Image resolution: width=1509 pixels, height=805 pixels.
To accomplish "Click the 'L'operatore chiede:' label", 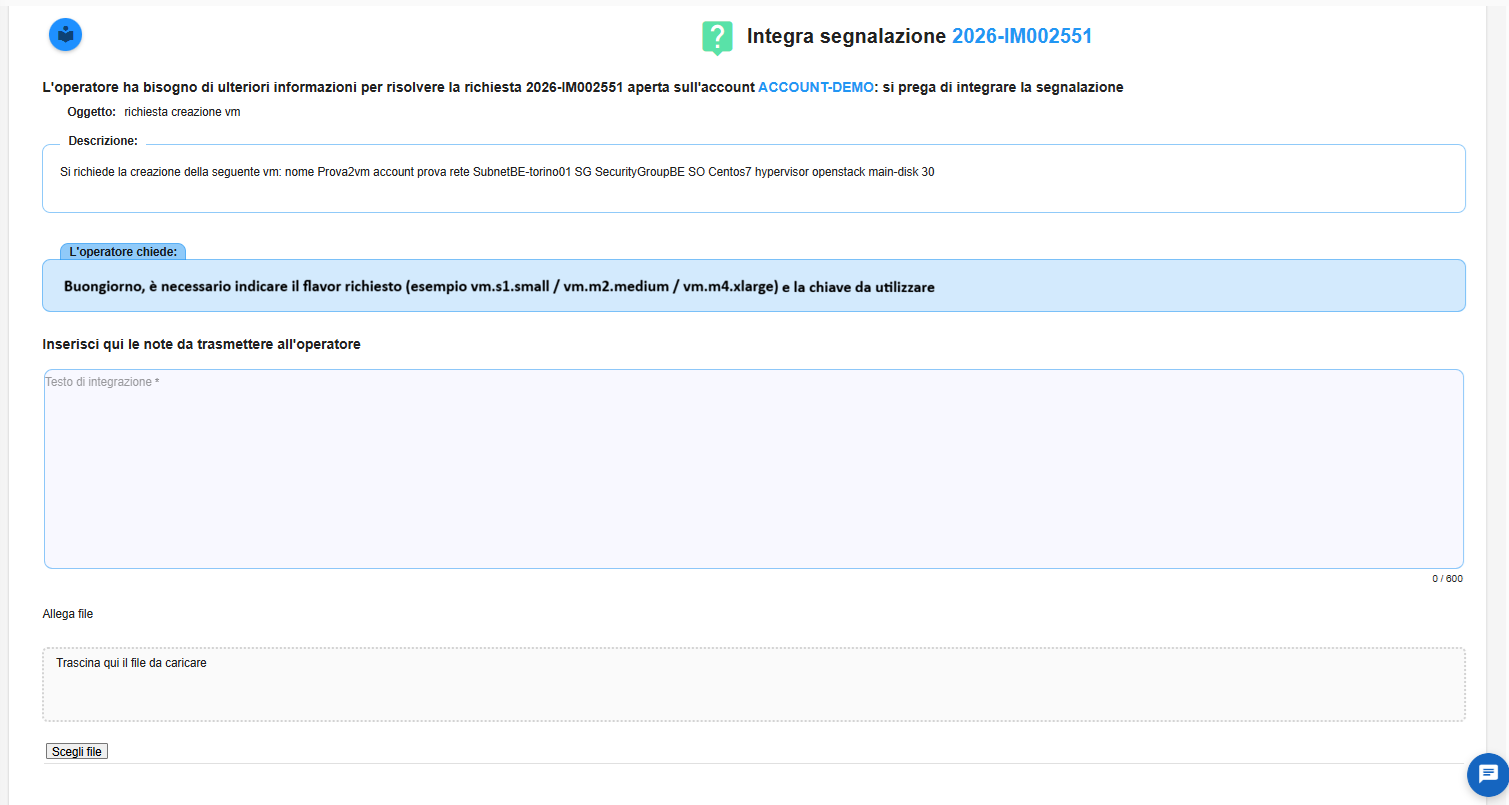I will (123, 251).
